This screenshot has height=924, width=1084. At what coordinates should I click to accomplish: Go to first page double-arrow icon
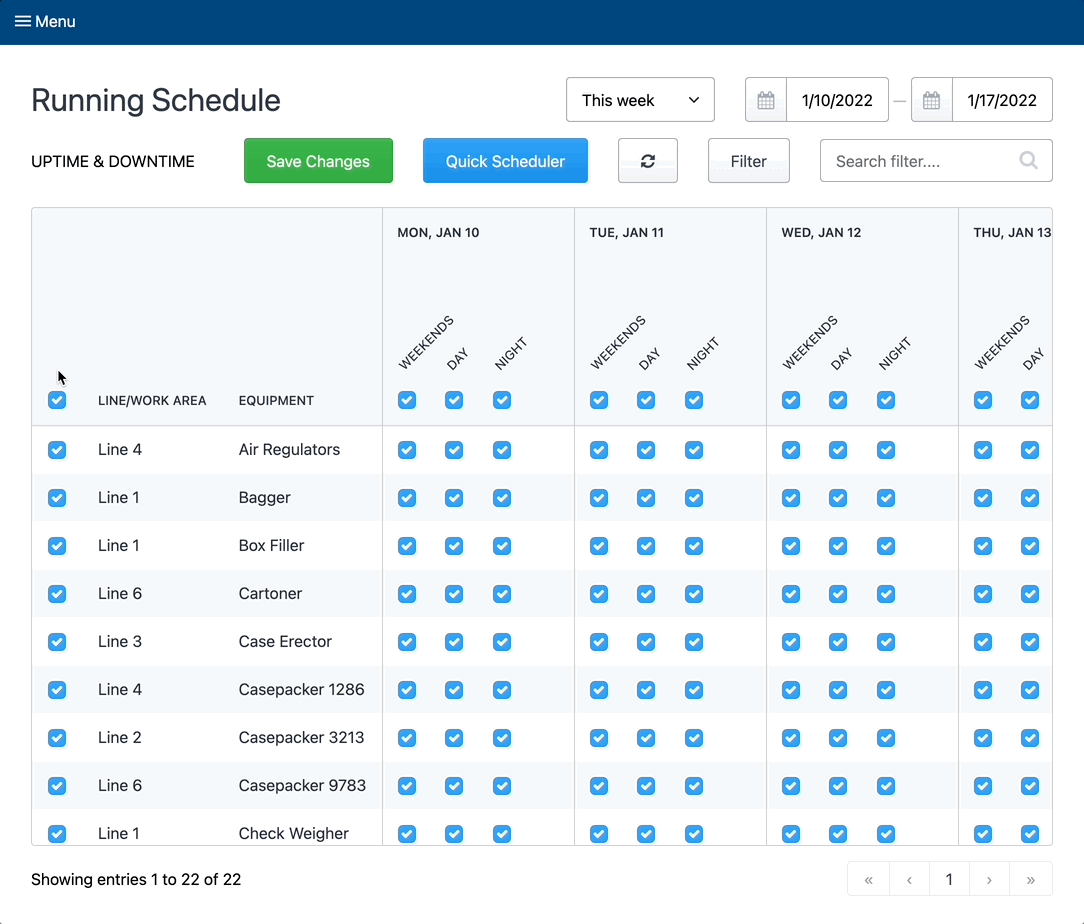[x=869, y=880]
